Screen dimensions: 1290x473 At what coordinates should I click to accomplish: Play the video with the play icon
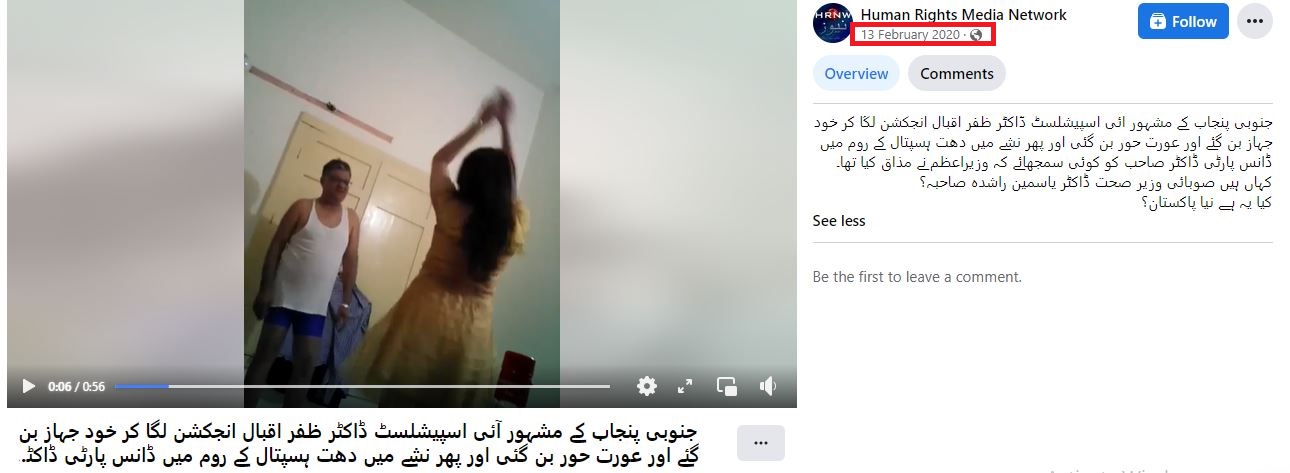28,386
